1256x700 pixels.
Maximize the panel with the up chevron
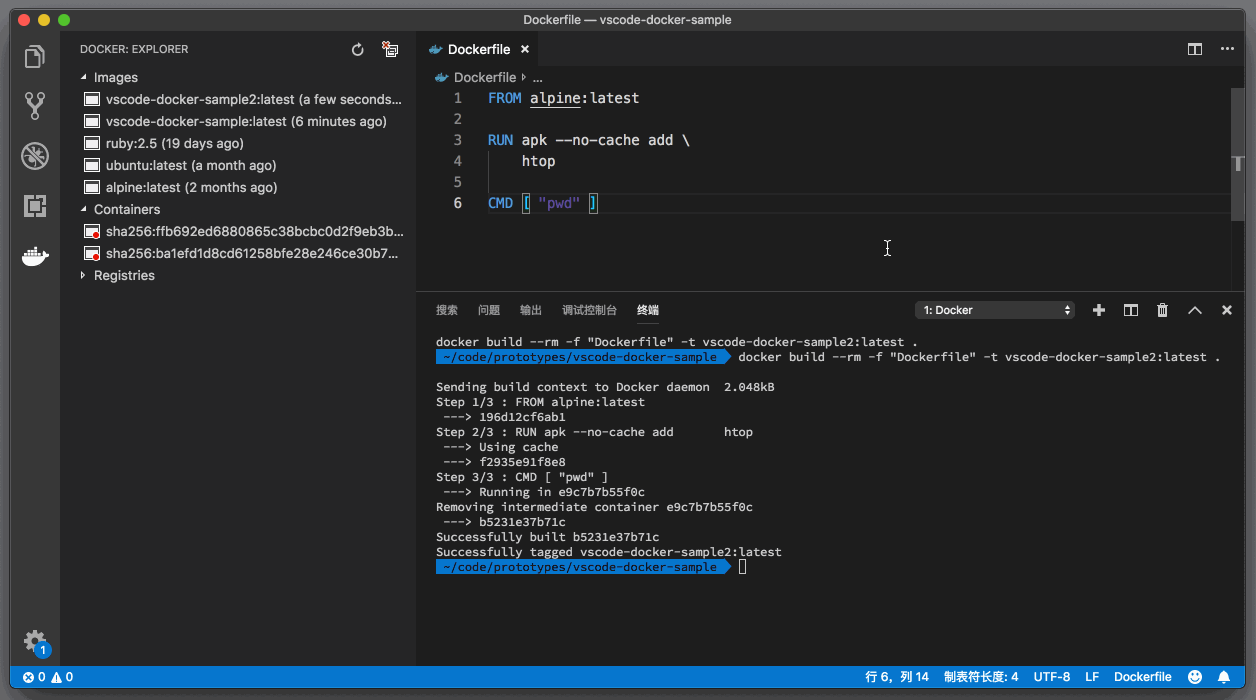1194,310
